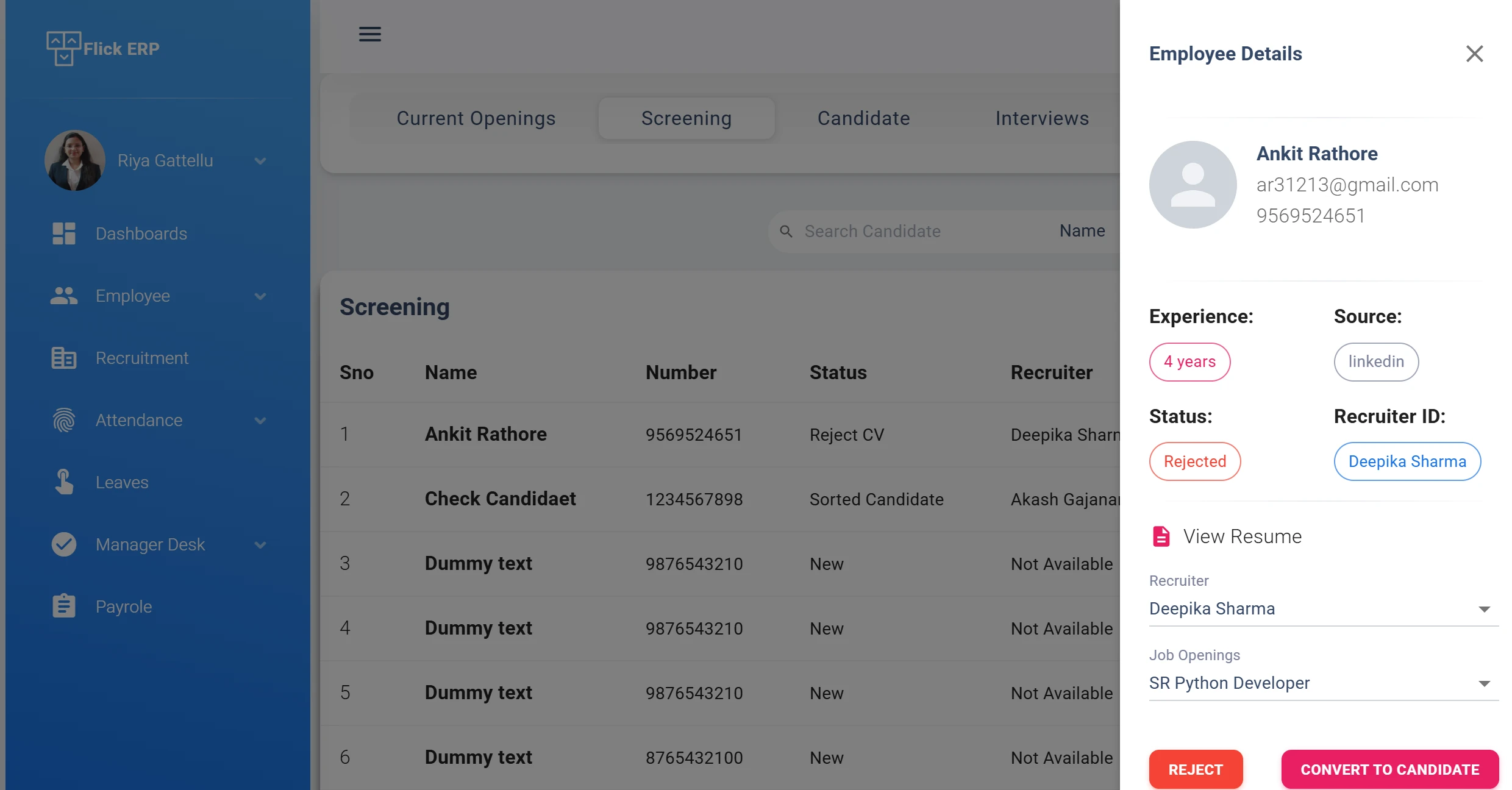
Task: Close the Employee Details panel
Action: (x=1474, y=54)
